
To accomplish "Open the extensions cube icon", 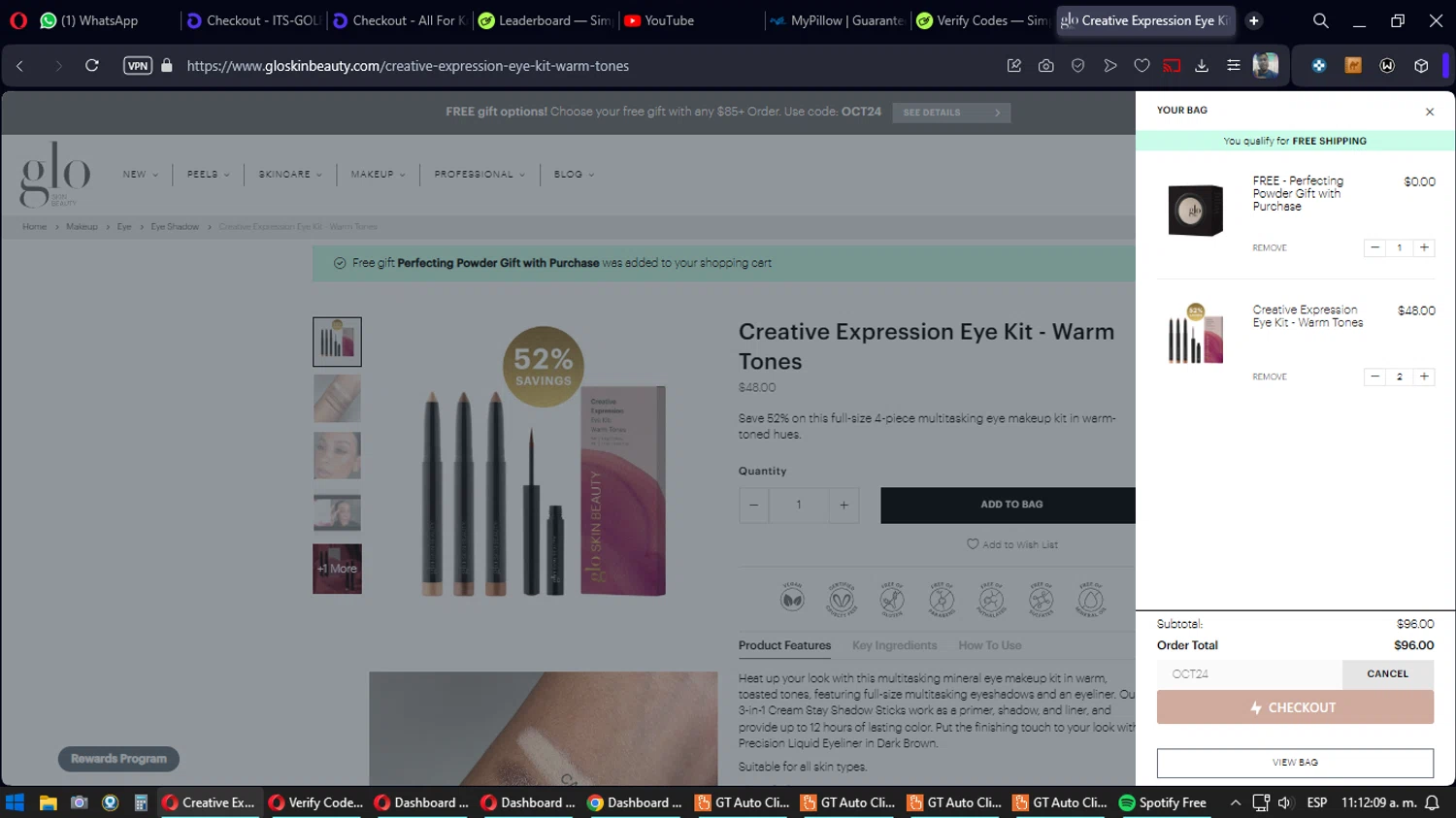I will 1421,66.
